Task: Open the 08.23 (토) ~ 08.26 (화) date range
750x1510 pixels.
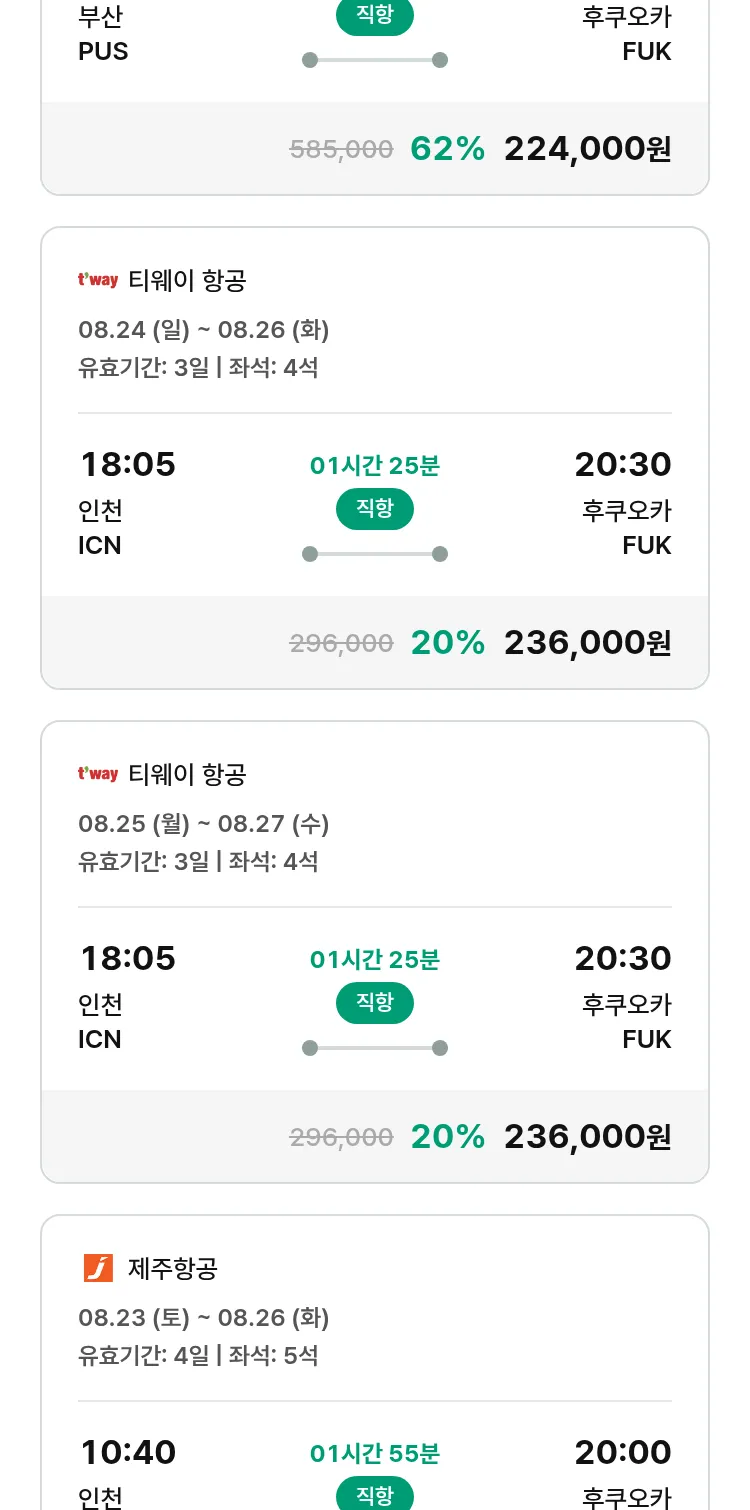Action: pos(204,1318)
